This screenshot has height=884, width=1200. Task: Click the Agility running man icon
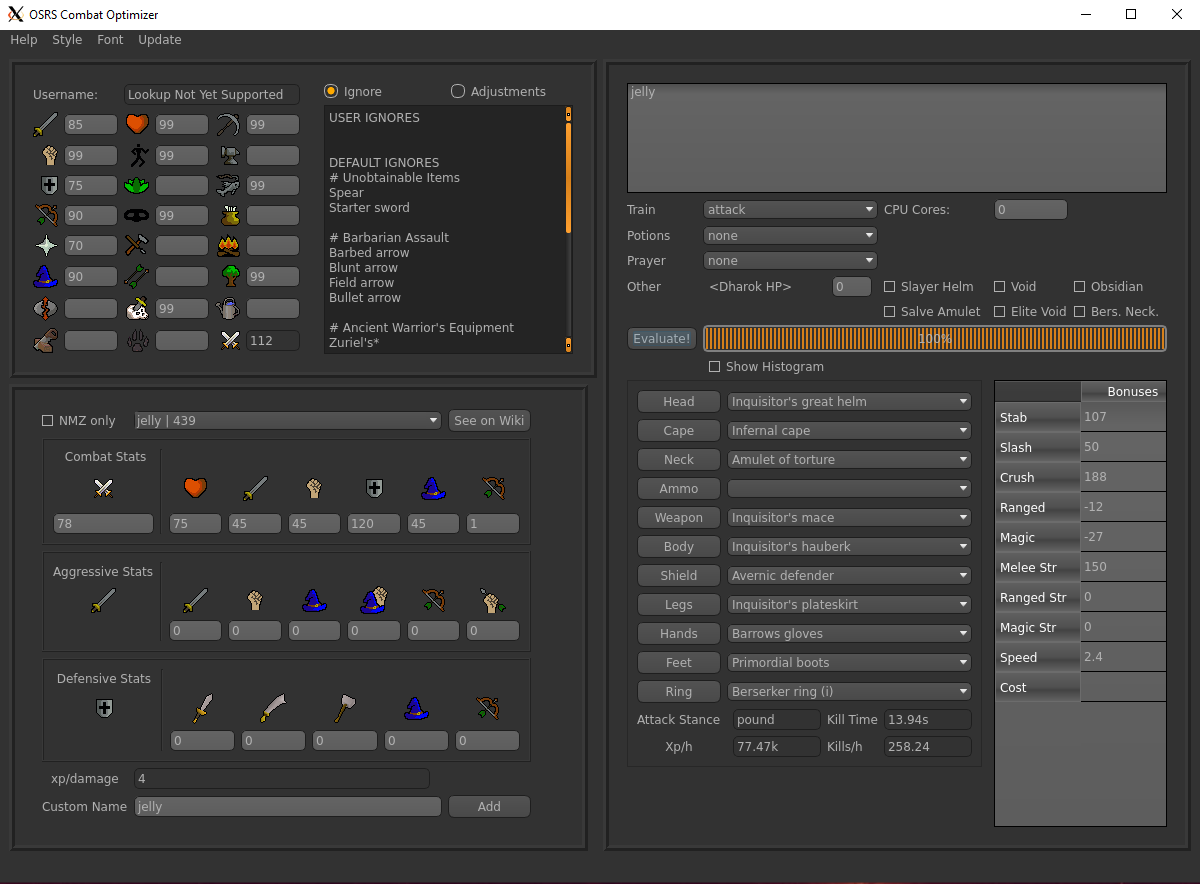click(x=137, y=155)
